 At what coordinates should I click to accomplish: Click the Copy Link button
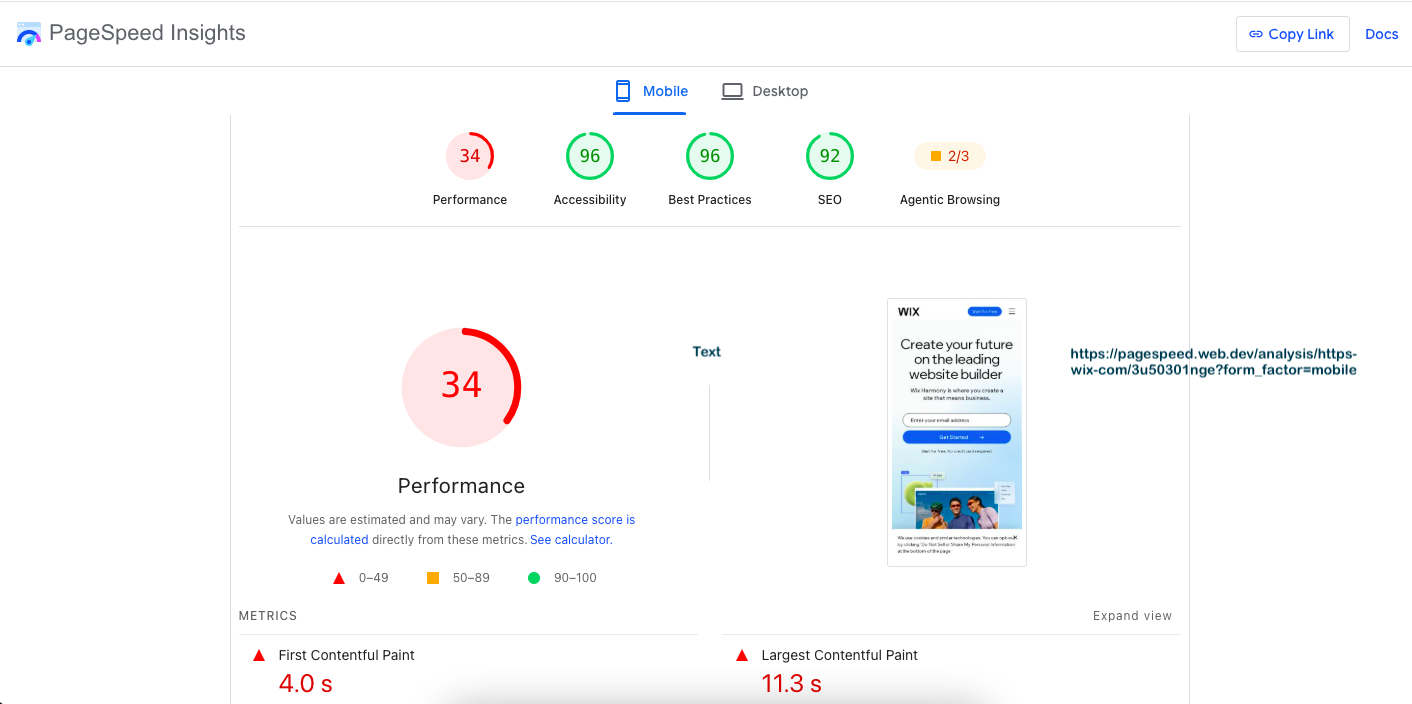pos(1292,34)
